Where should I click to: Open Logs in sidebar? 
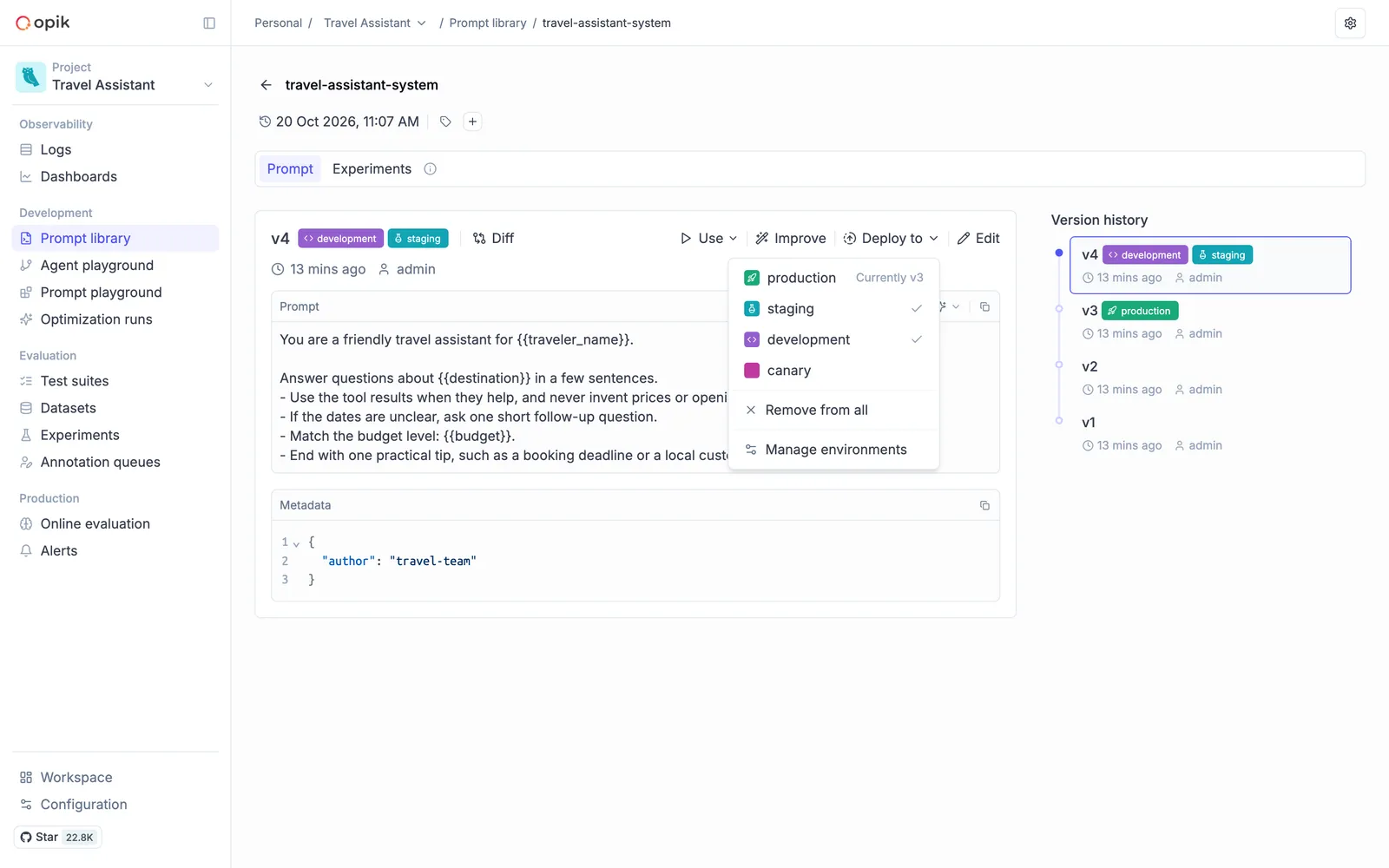coord(115,149)
